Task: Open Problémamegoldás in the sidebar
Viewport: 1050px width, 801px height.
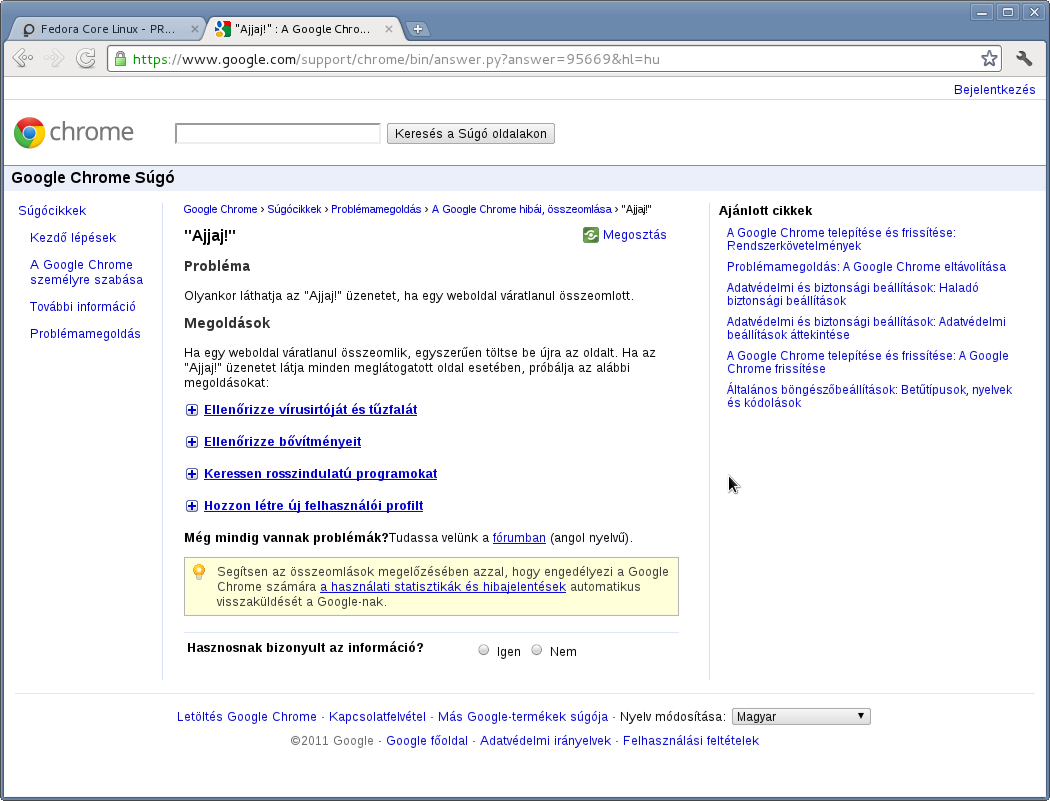Action: tap(85, 334)
